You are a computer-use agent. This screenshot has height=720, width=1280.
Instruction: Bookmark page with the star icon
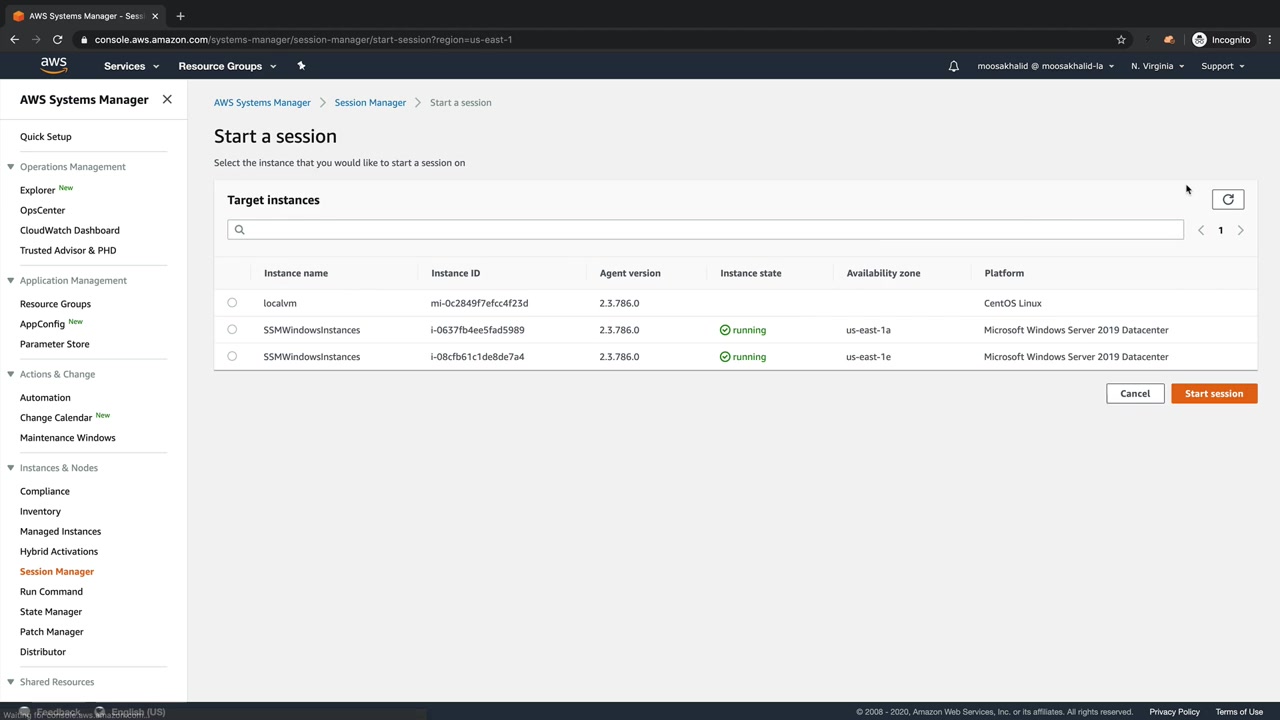[1121, 40]
